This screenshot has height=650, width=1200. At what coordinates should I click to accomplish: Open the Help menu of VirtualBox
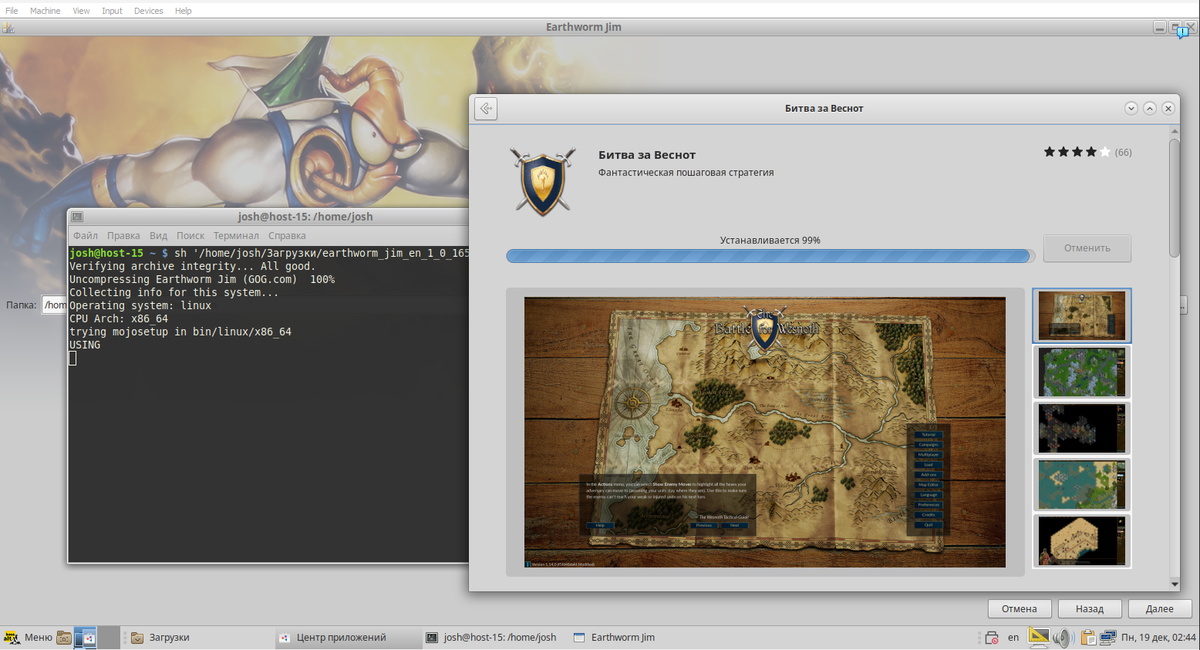[183, 10]
